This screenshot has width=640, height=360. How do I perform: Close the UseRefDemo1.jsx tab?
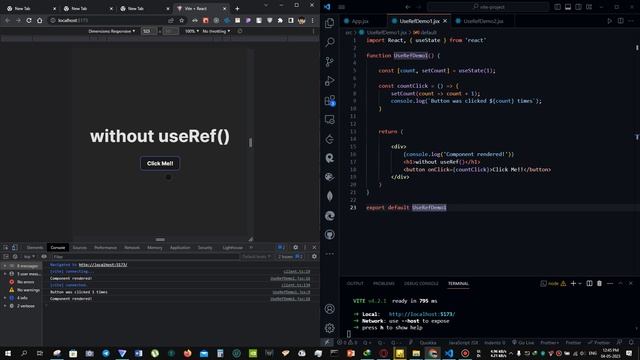click(x=445, y=21)
